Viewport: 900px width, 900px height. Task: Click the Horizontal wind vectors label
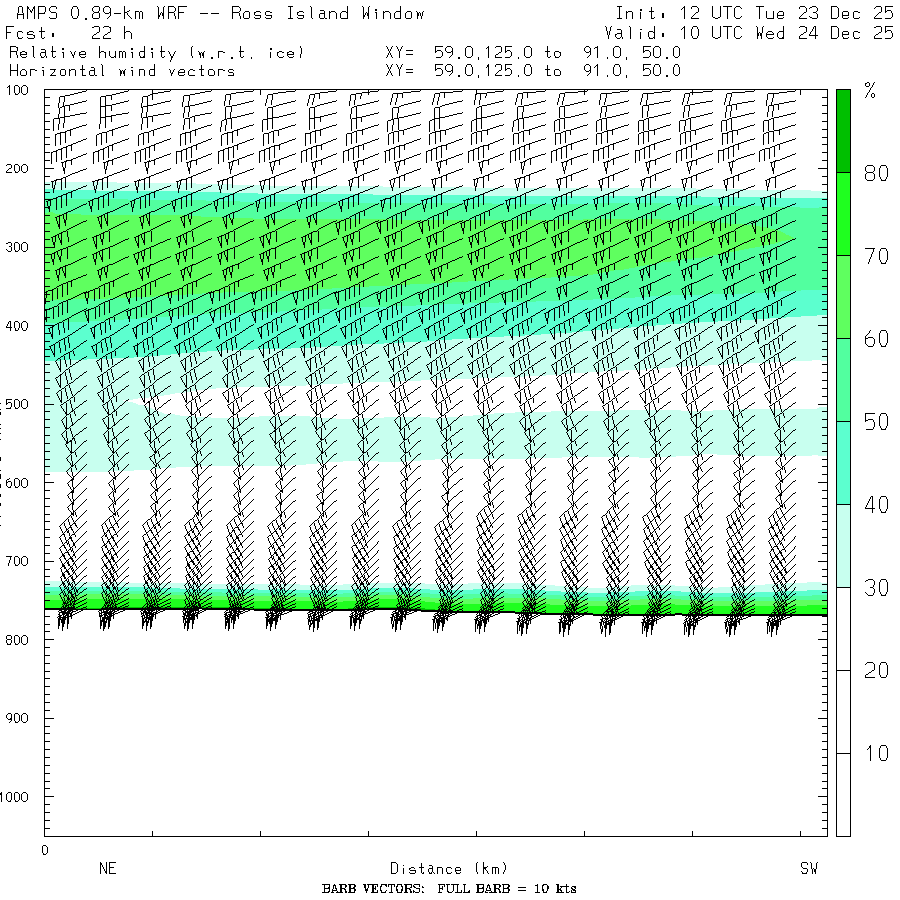[x=122, y=71]
